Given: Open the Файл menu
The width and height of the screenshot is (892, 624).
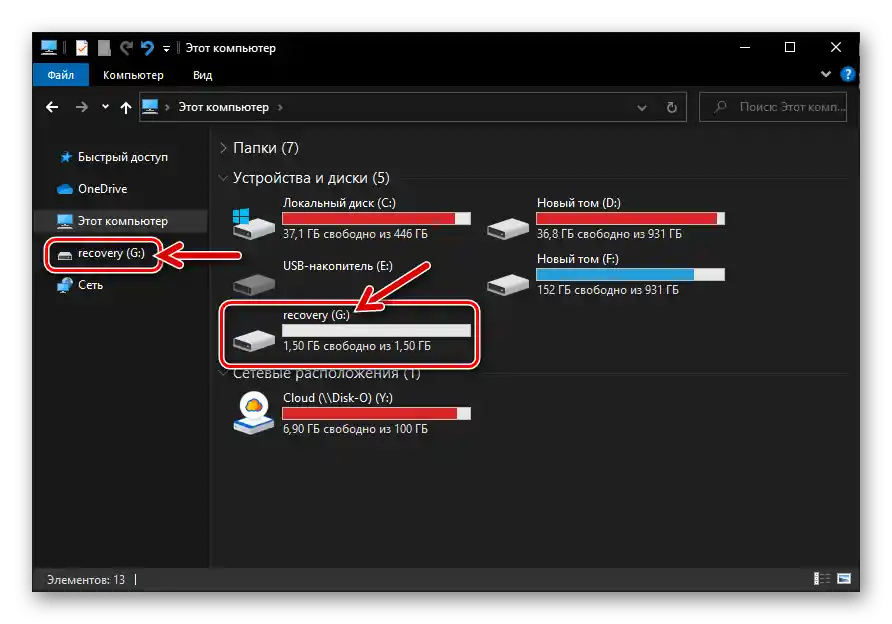Looking at the screenshot, I should point(60,74).
